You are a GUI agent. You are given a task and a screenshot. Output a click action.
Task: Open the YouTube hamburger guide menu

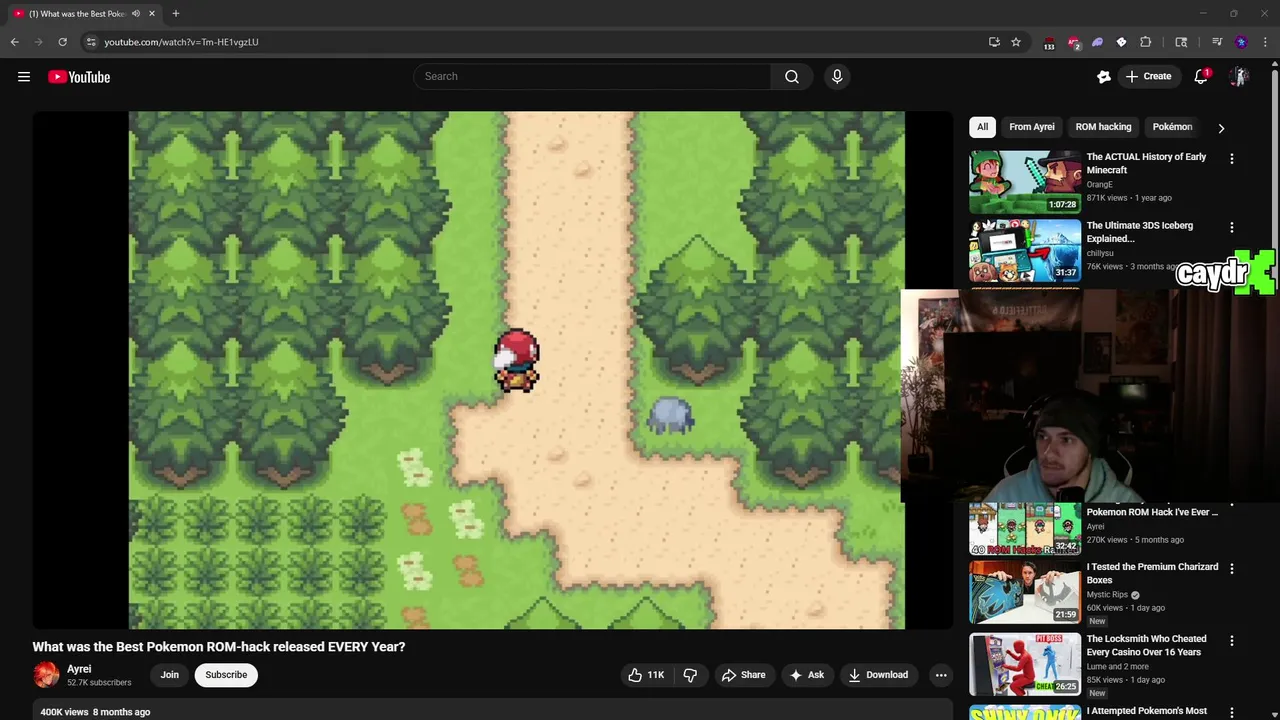click(x=24, y=77)
